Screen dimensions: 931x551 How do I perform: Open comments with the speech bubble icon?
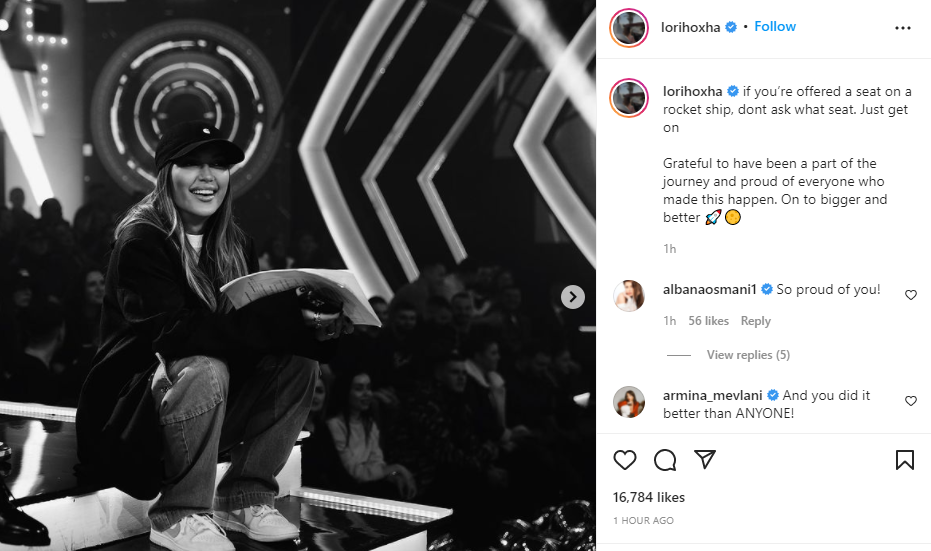click(x=665, y=460)
